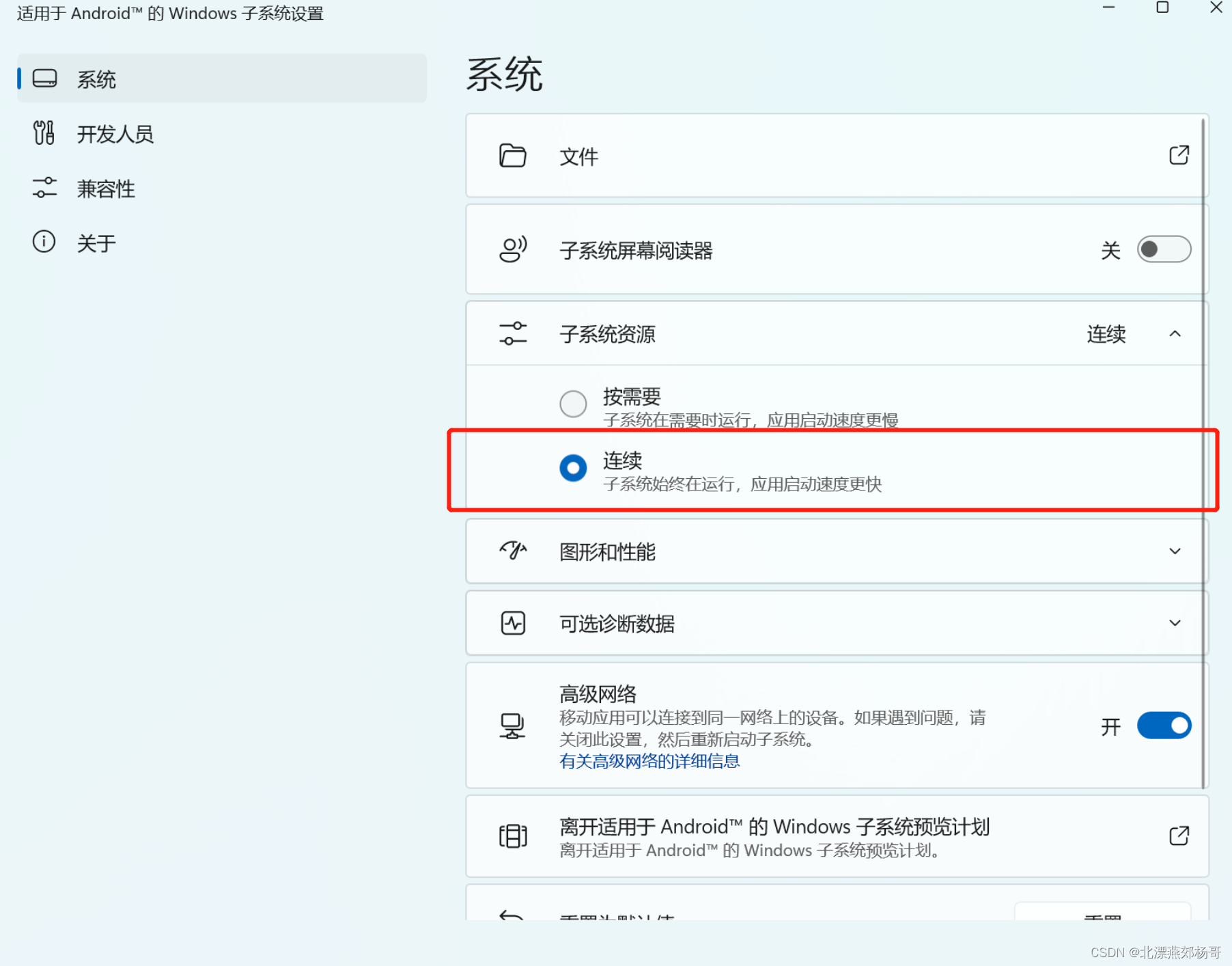Image resolution: width=1232 pixels, height=966 pixels.
Task: Click the 连续 value next to 子系统资源
Action: coord(1106,334)
